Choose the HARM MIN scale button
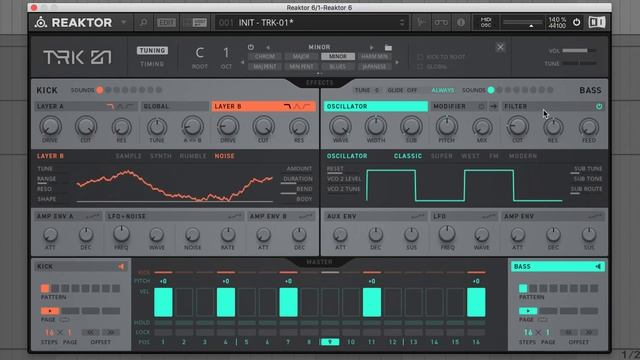640x360 pixels. coord(374,56)
